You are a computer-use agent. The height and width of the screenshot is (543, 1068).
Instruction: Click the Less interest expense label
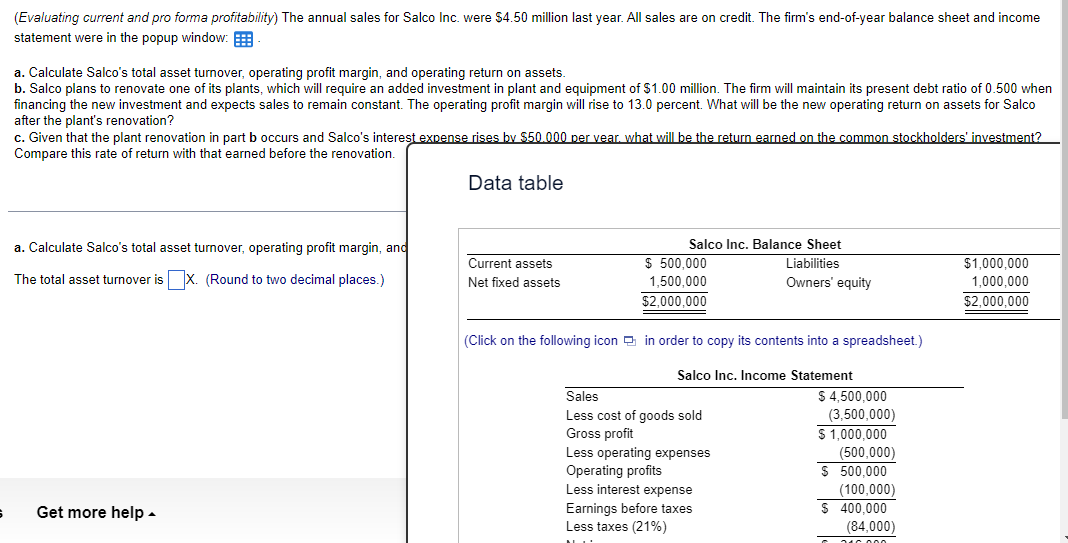pyautogui.click(x=629, y=490)
